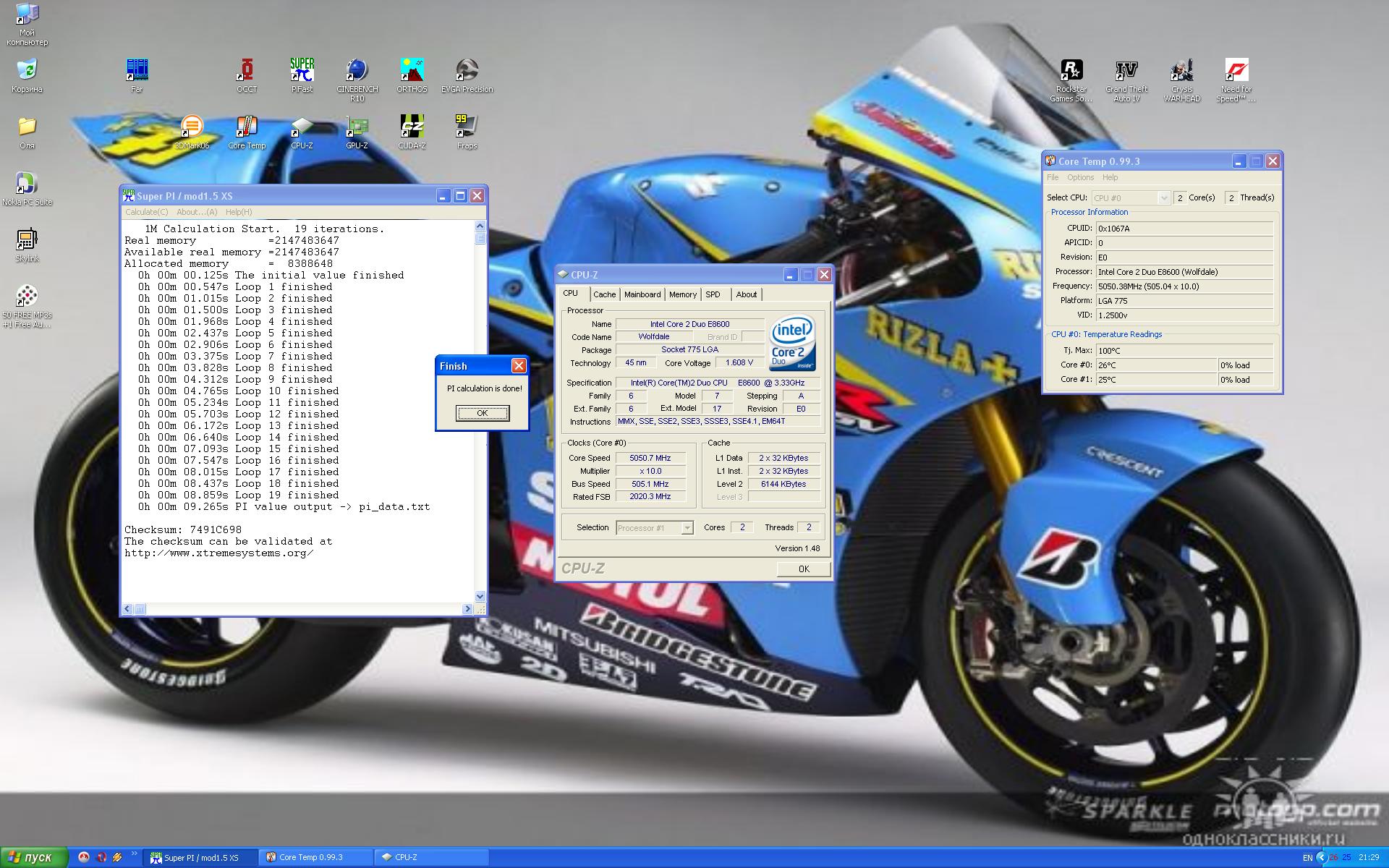The height and width of the screenshot is (868, 1389).
Task: Open the PiFast desktop icon
Action: coord(302,75)
